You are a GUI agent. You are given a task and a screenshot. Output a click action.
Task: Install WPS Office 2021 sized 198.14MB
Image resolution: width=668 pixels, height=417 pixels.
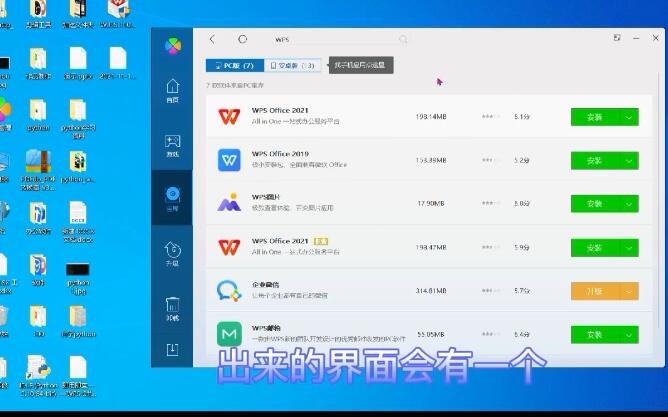coord(595,117)
